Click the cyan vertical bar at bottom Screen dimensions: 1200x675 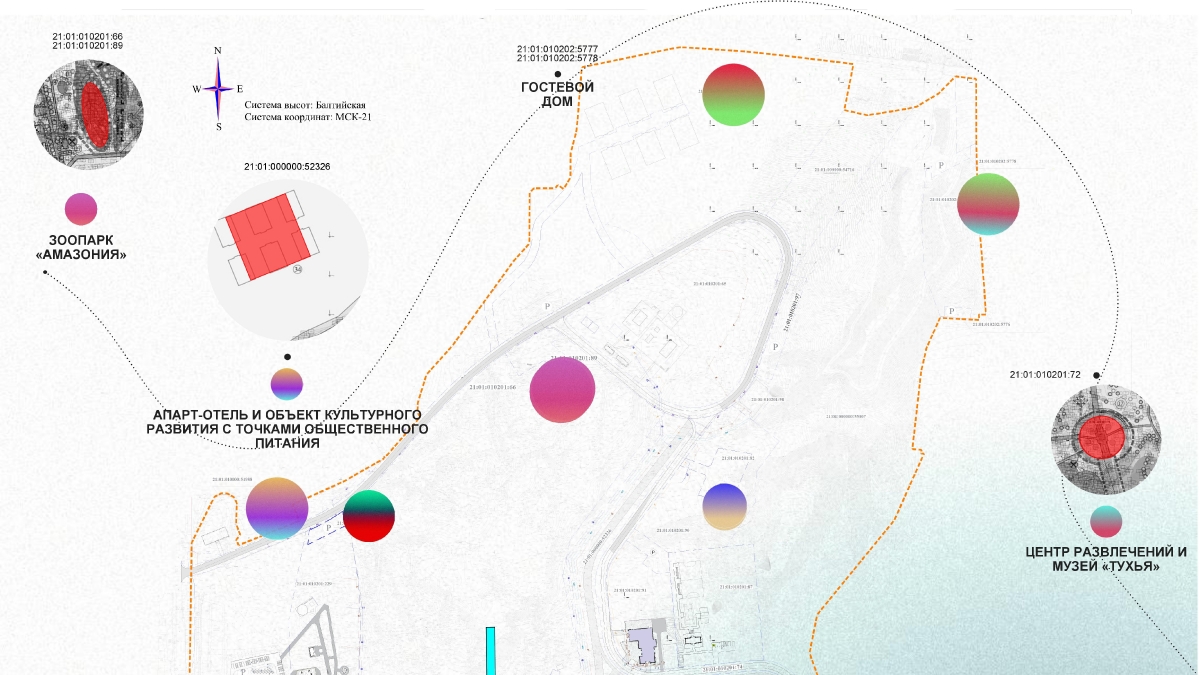tap(490, 650)
